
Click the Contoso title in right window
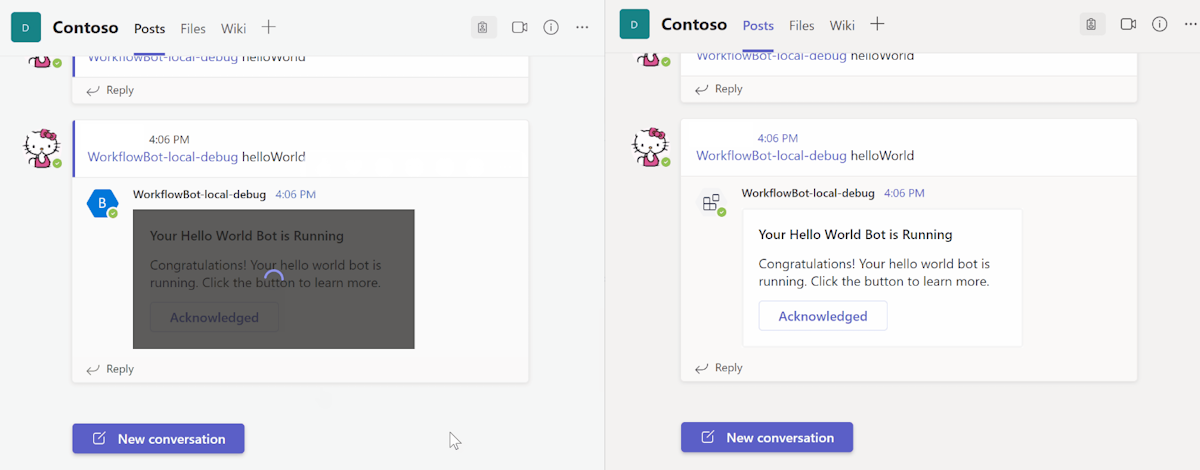click(x=694, y=25)
